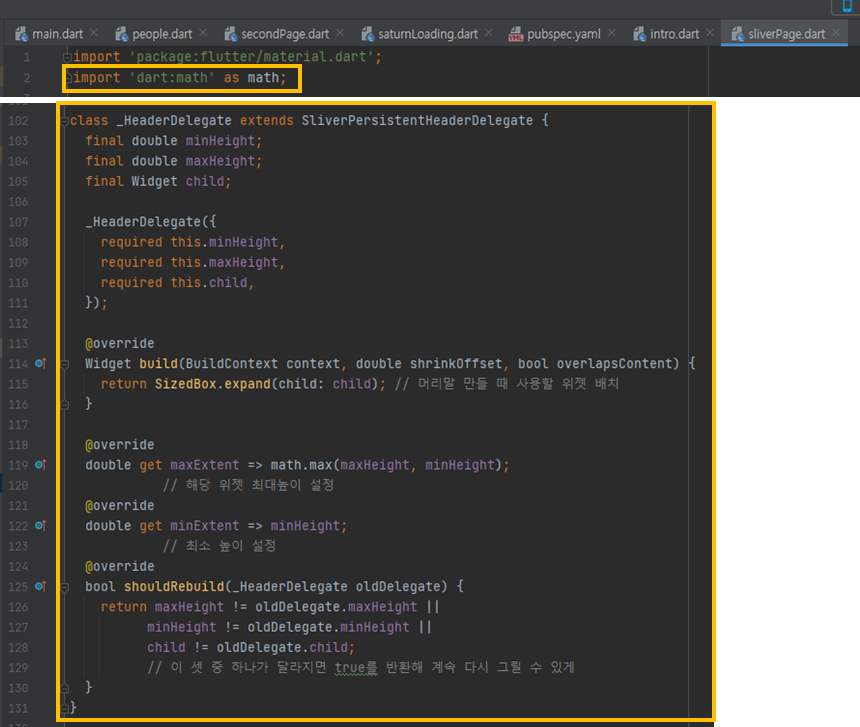860x727 pixels.
Task: Click shrinkOffset parameter in build method
Action: click(x=456, y=364)
